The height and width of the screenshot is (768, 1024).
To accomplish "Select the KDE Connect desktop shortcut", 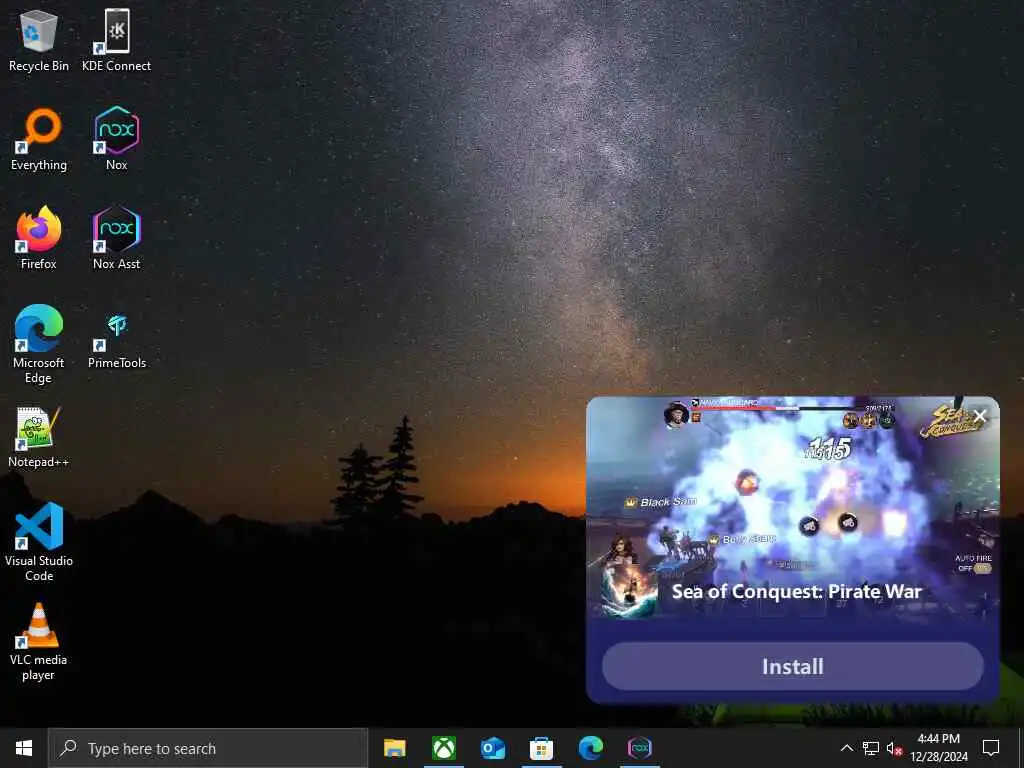I will pyautogui.click(x=116, y=40).
